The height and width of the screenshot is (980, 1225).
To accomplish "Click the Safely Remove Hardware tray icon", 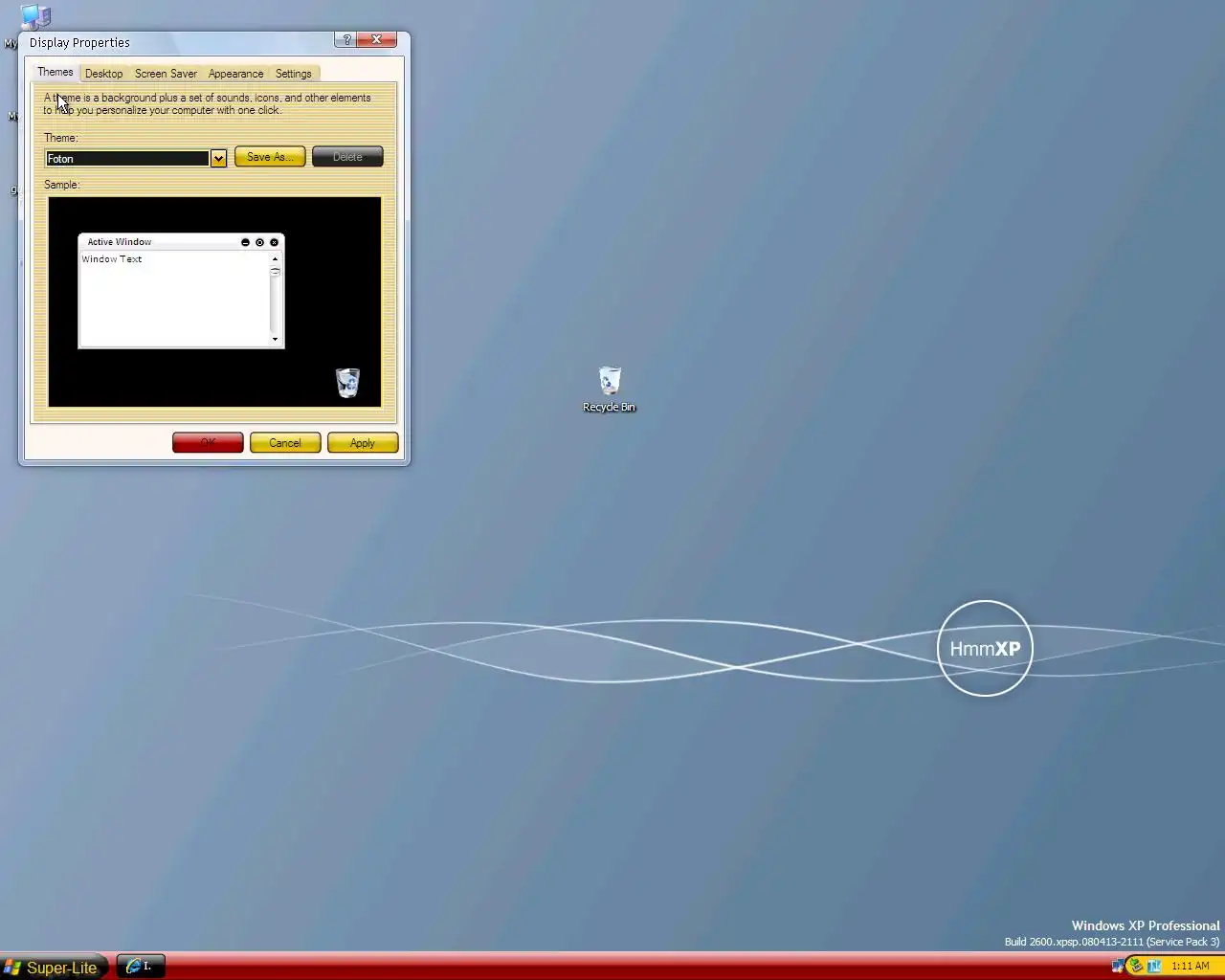I will [1135, 966].
